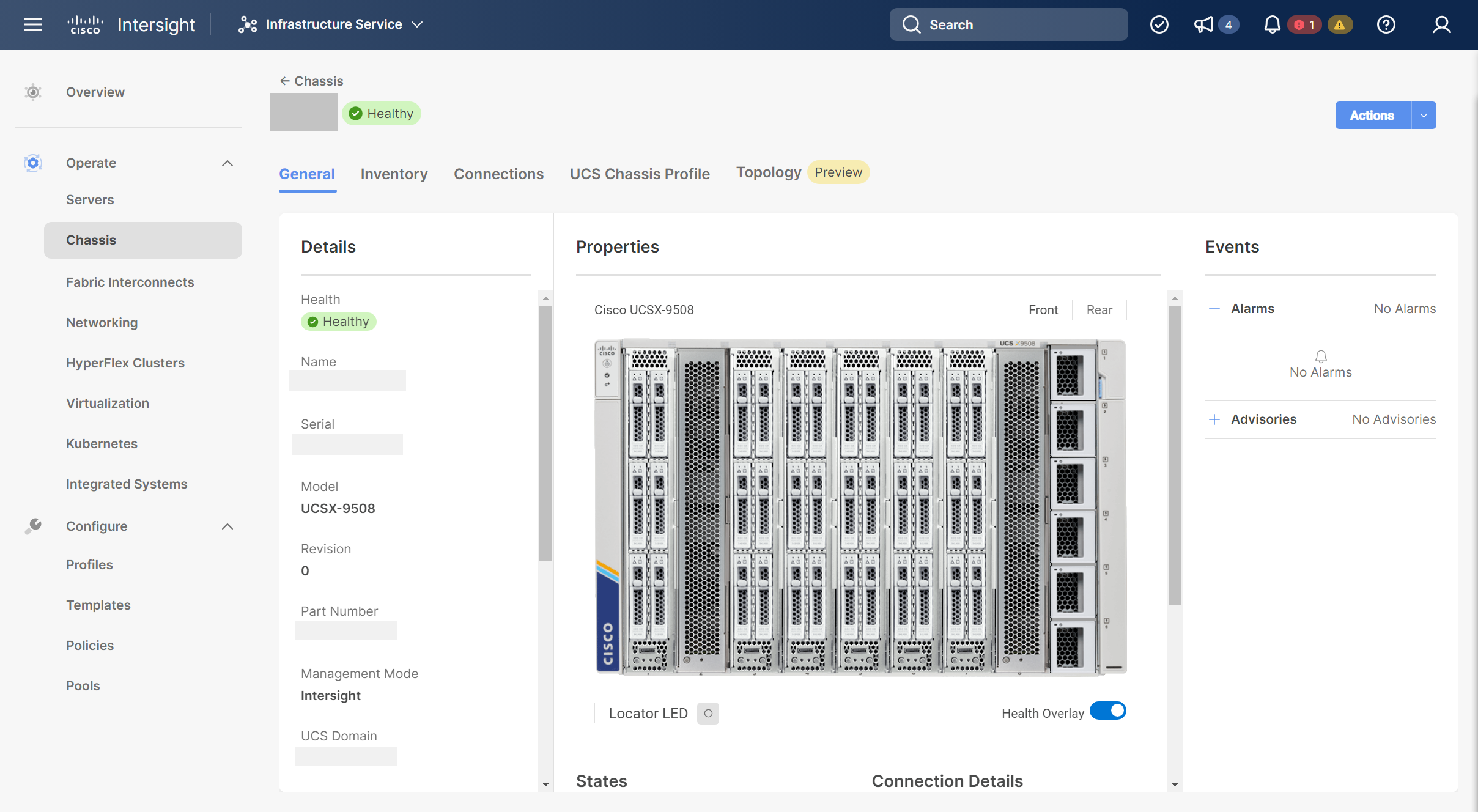This screenshot has height=812, width=1478.
Task: Click the Operate gear icon
Action: (x=33, y=163)
